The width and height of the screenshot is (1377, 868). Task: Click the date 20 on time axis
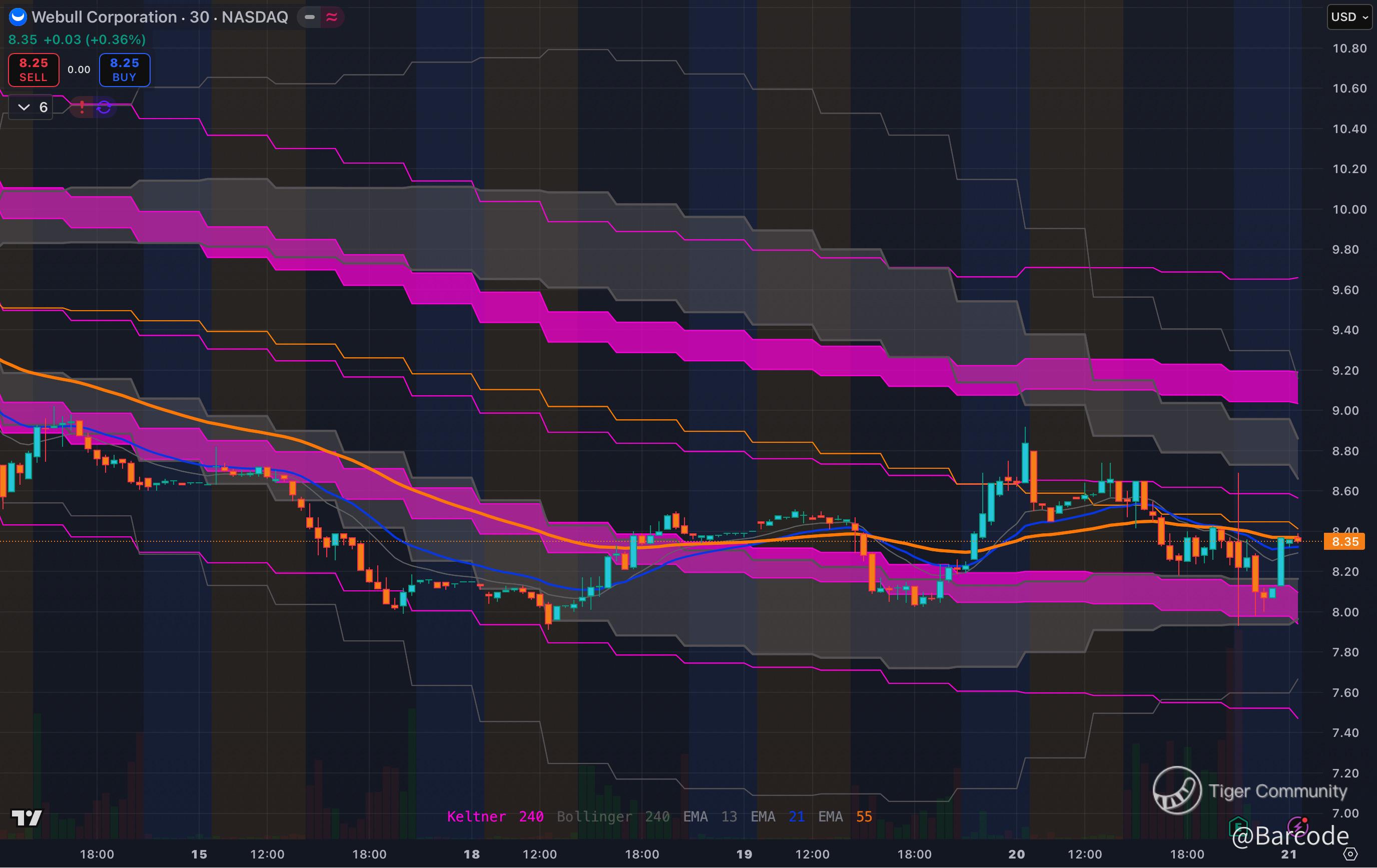[x=1016, y=854]
